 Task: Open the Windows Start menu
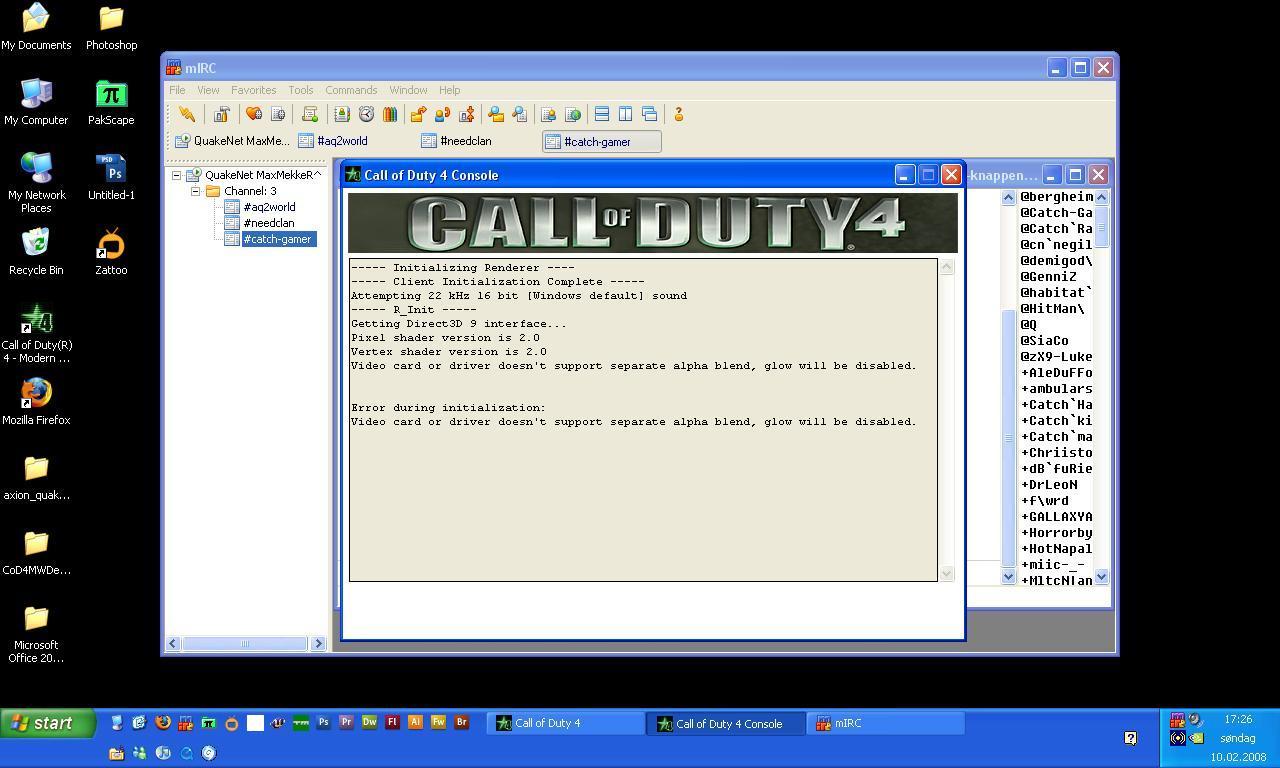click(x=48, y=723)
